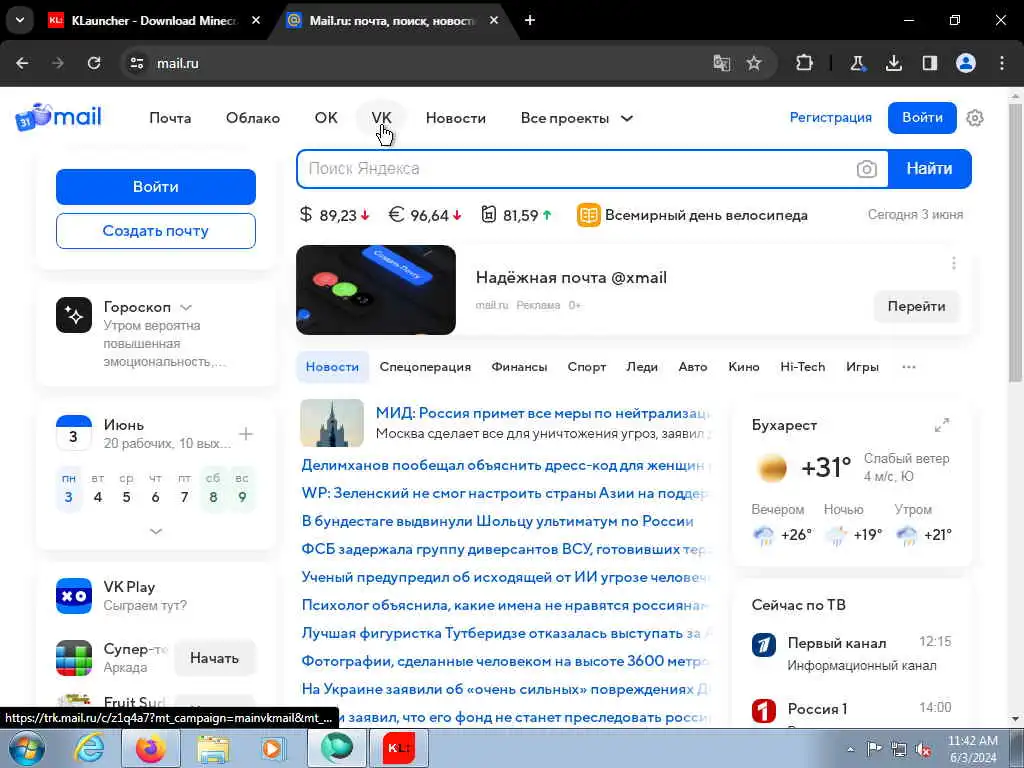
Task: Open Windows Start button
Action: click(26, 748)
